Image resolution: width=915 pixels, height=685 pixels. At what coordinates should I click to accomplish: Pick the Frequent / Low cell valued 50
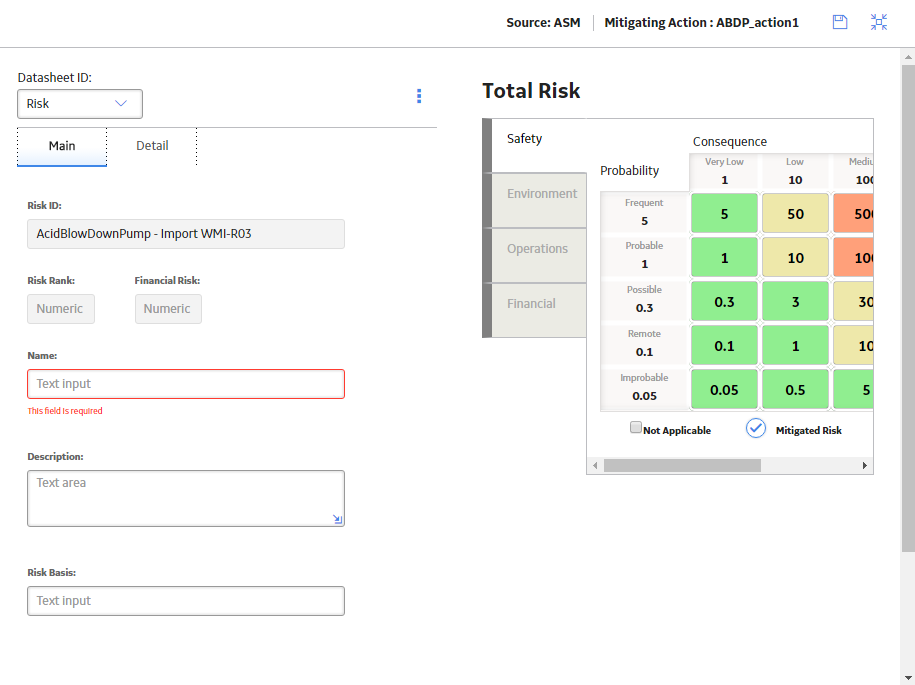point(795,214)
